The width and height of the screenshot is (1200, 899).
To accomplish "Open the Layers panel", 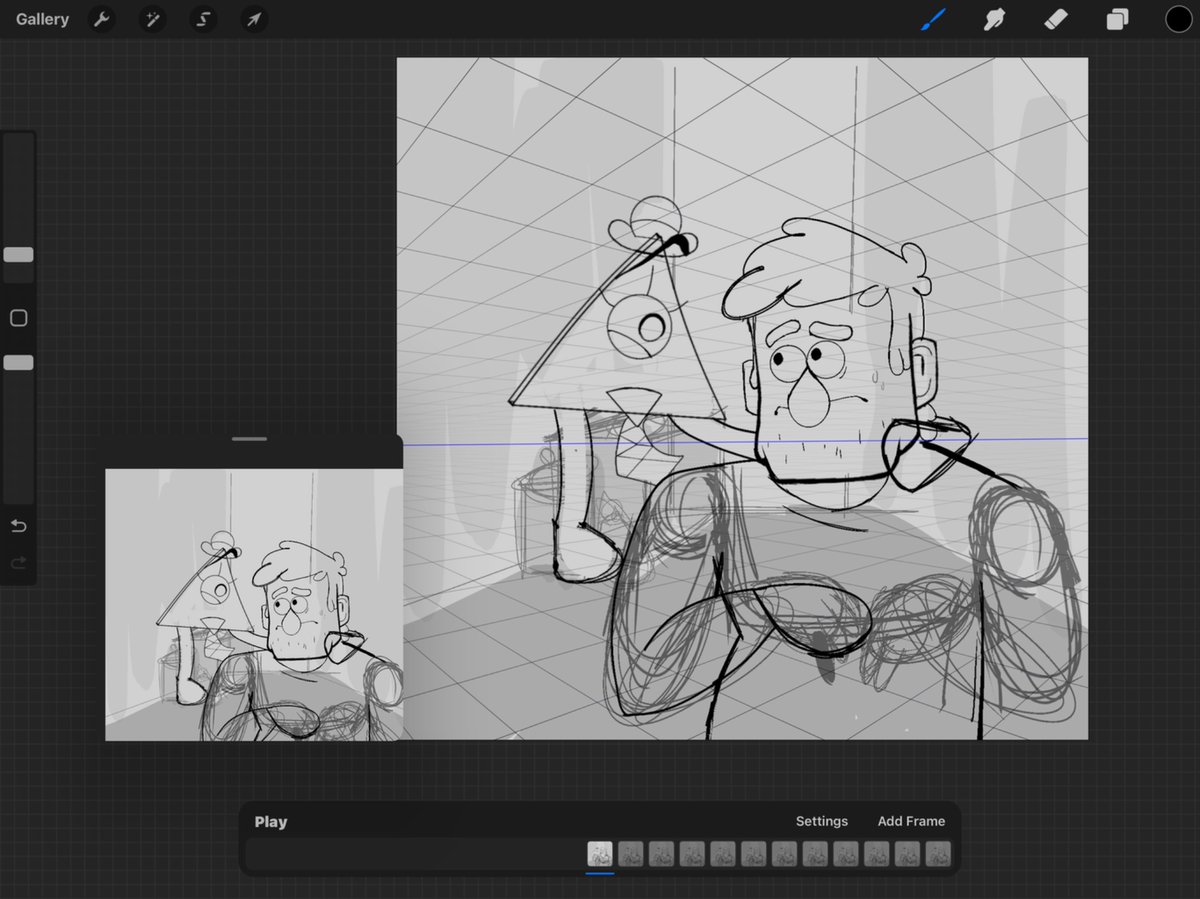I will (x=1117, y=19).
